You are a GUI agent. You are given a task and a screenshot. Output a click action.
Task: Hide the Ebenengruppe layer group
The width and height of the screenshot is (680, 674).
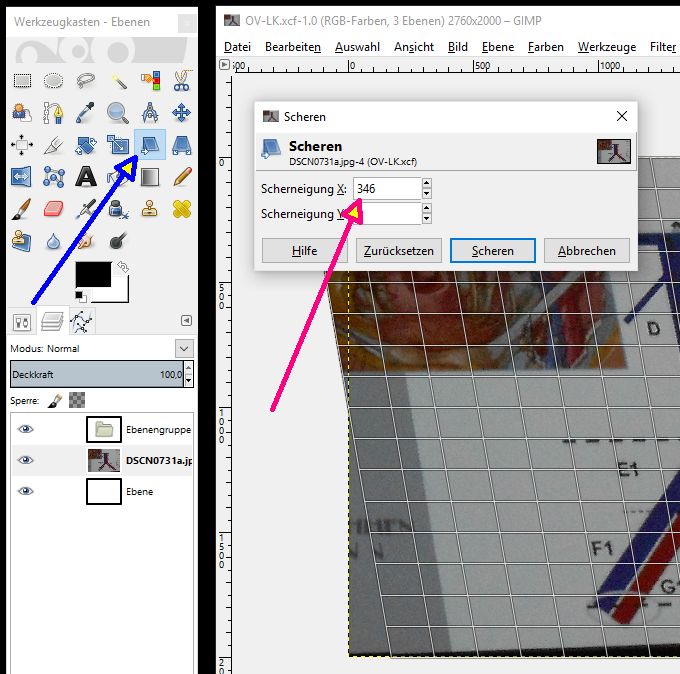pyautogui.click(x=25, y=429)
